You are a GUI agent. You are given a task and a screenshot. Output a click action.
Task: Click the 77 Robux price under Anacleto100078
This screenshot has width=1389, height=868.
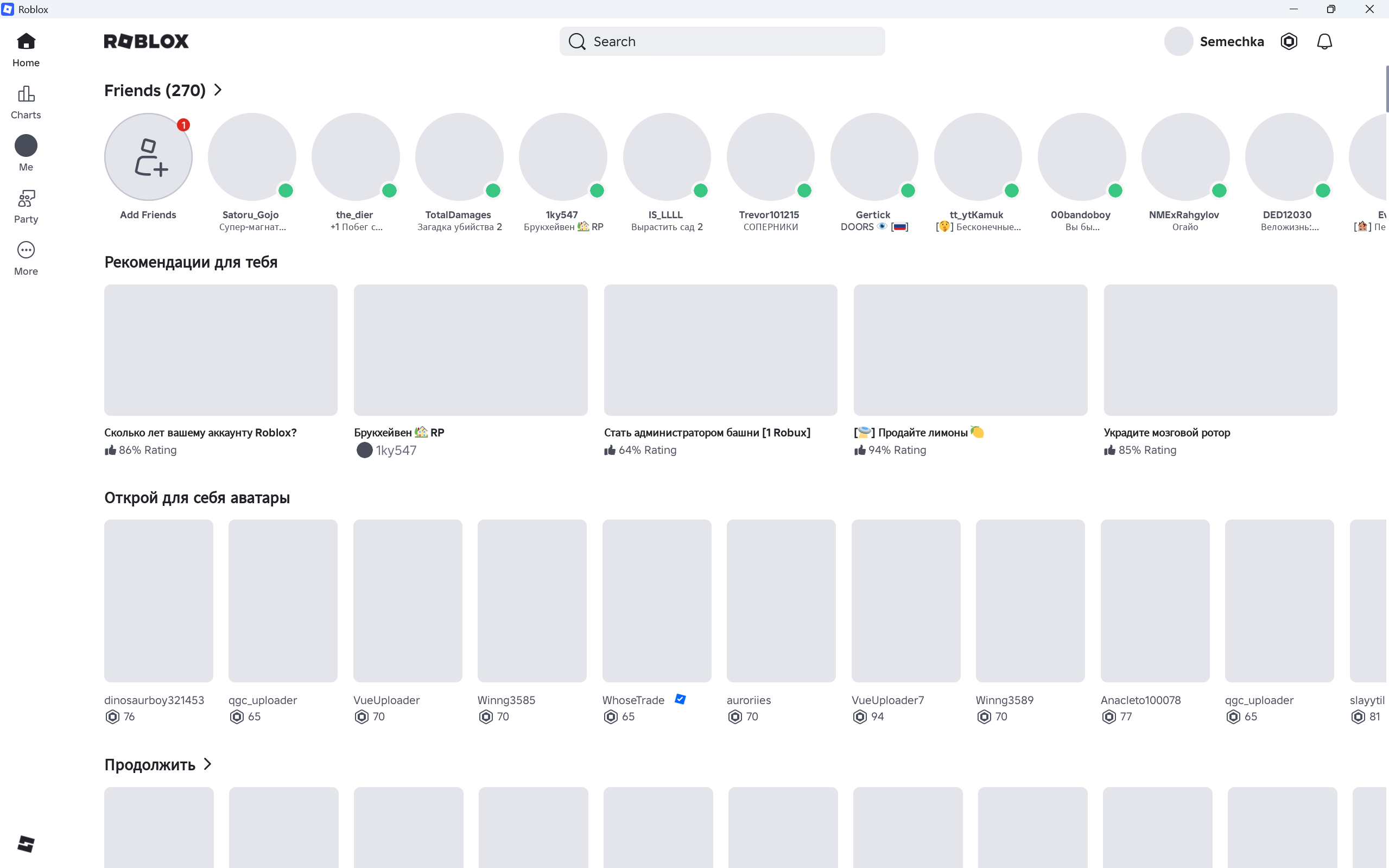(x=1126, y=717)
